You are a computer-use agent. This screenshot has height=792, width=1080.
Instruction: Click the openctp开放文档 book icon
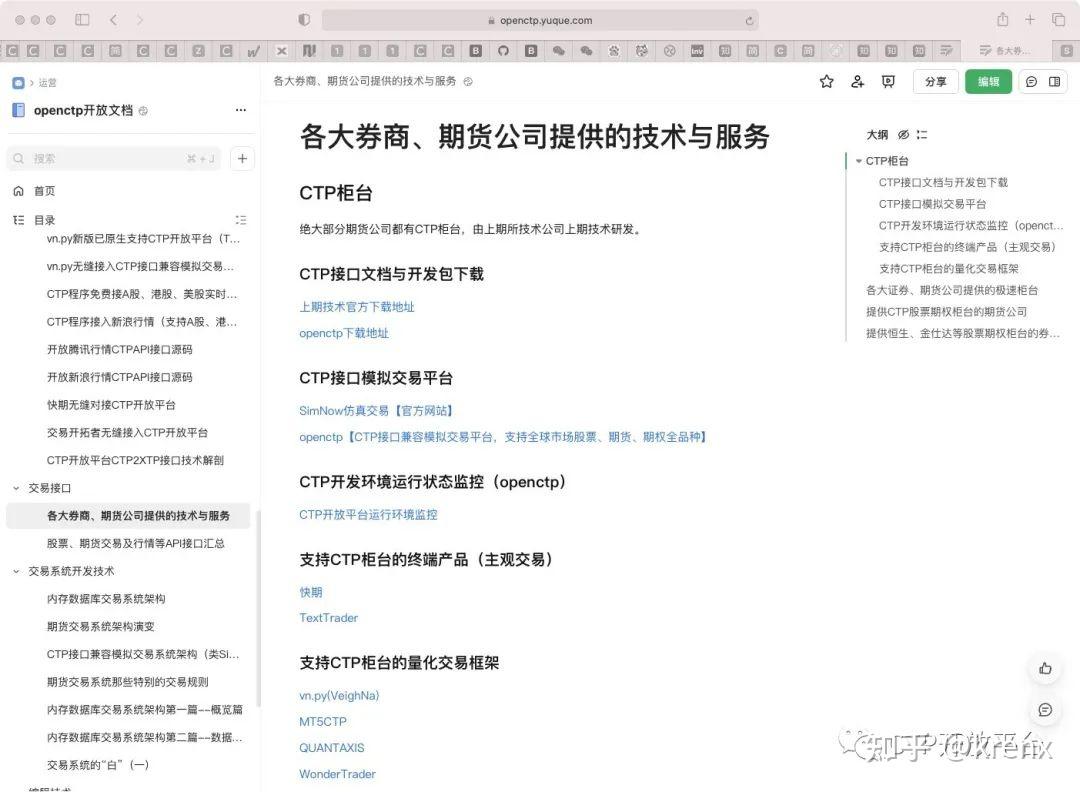pyautogui.click(x=19, y=110)
